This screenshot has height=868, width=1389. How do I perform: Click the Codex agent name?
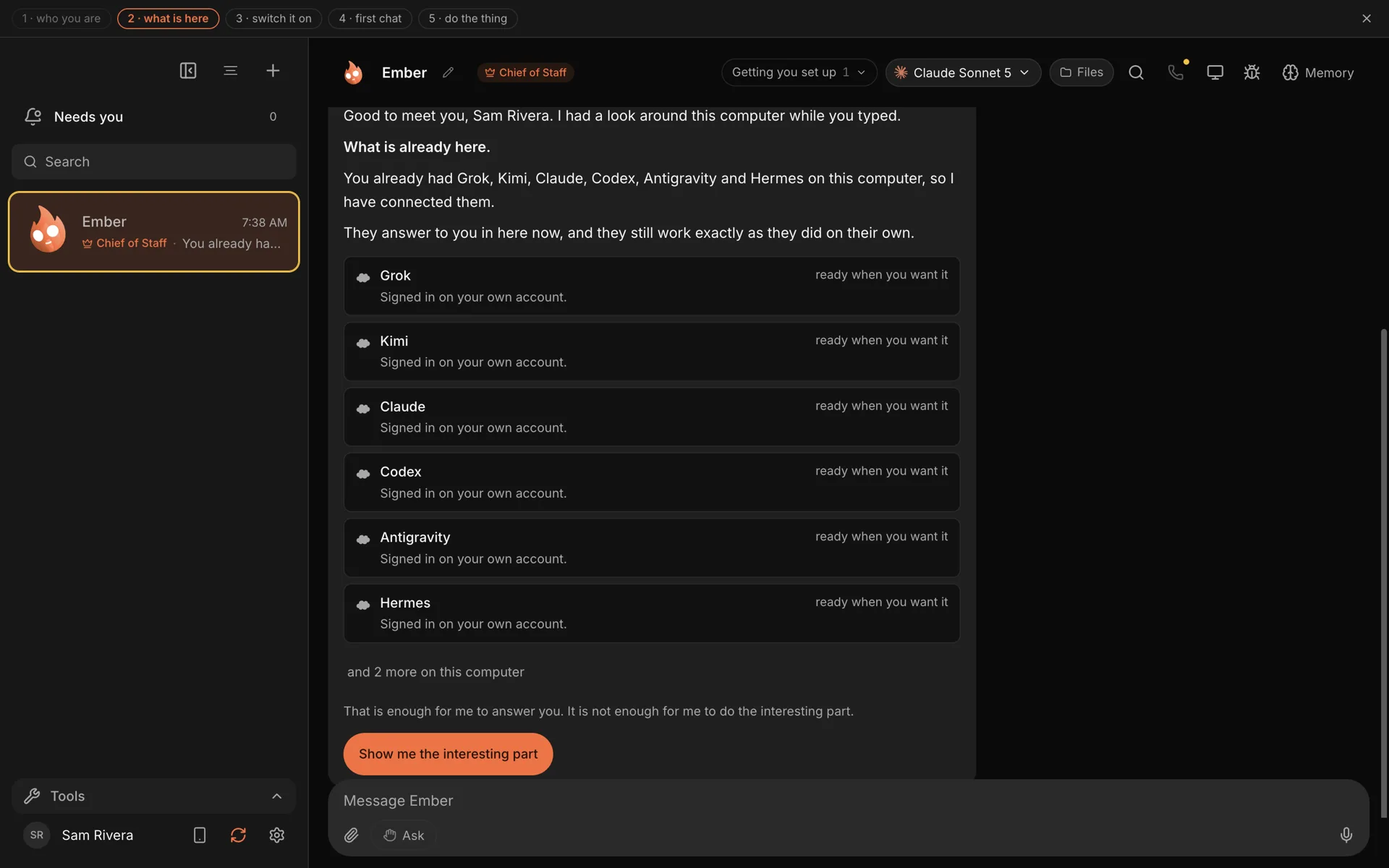click(x=401, y=472)
